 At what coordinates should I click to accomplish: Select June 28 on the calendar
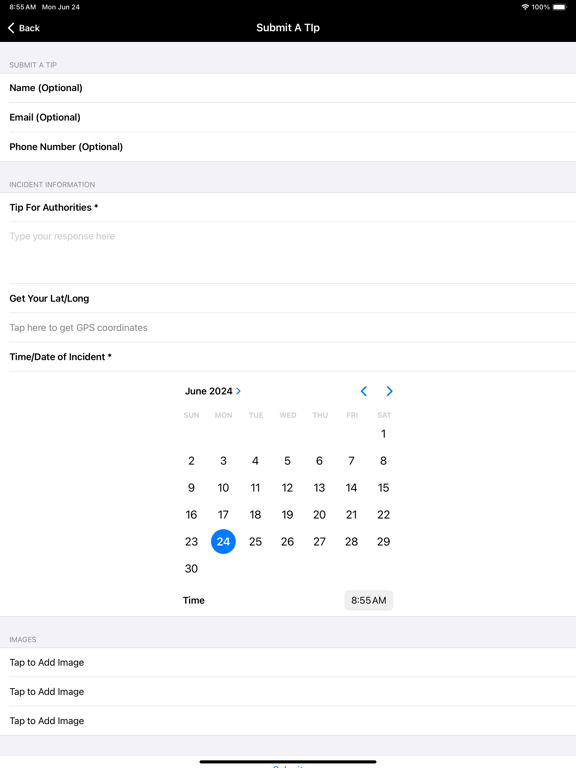pyautogui.click(x=351, y=542)
